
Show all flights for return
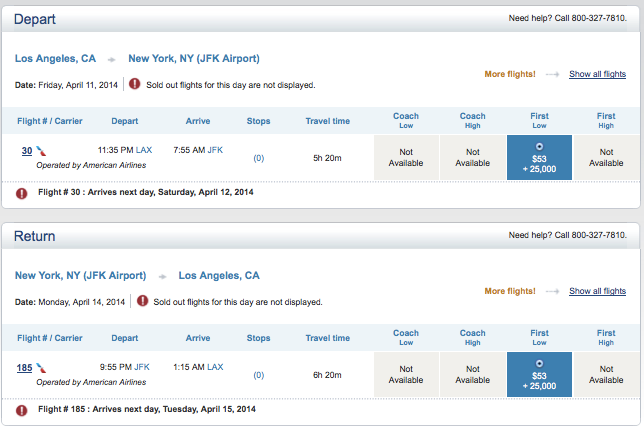pos(597,292)
